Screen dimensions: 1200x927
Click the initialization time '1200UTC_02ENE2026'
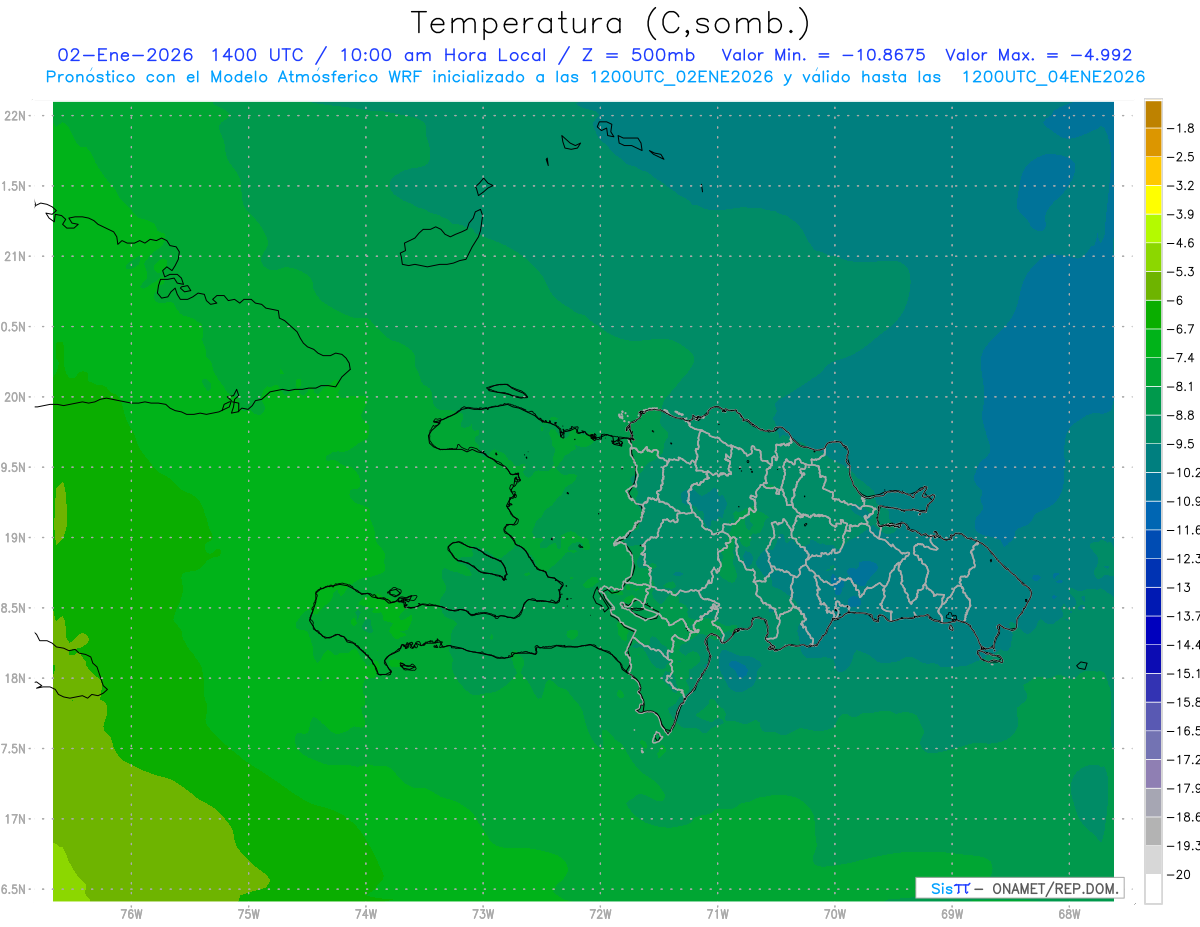pos(681,77)
